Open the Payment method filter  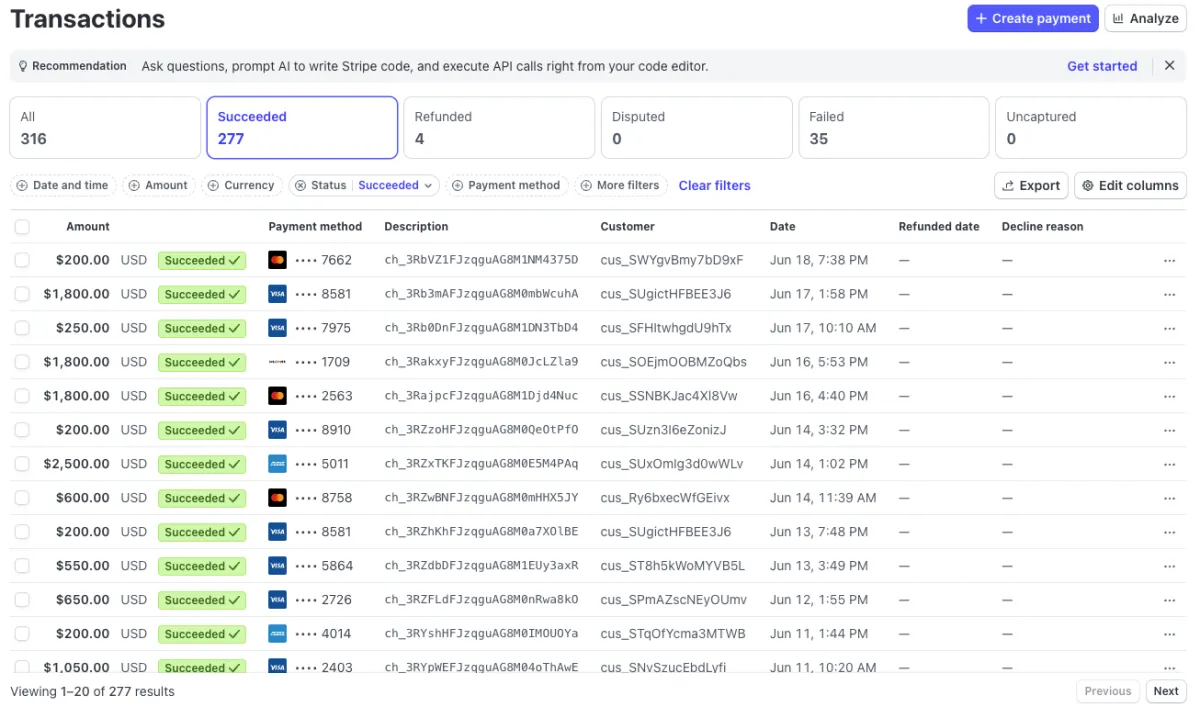pos(507,185)
